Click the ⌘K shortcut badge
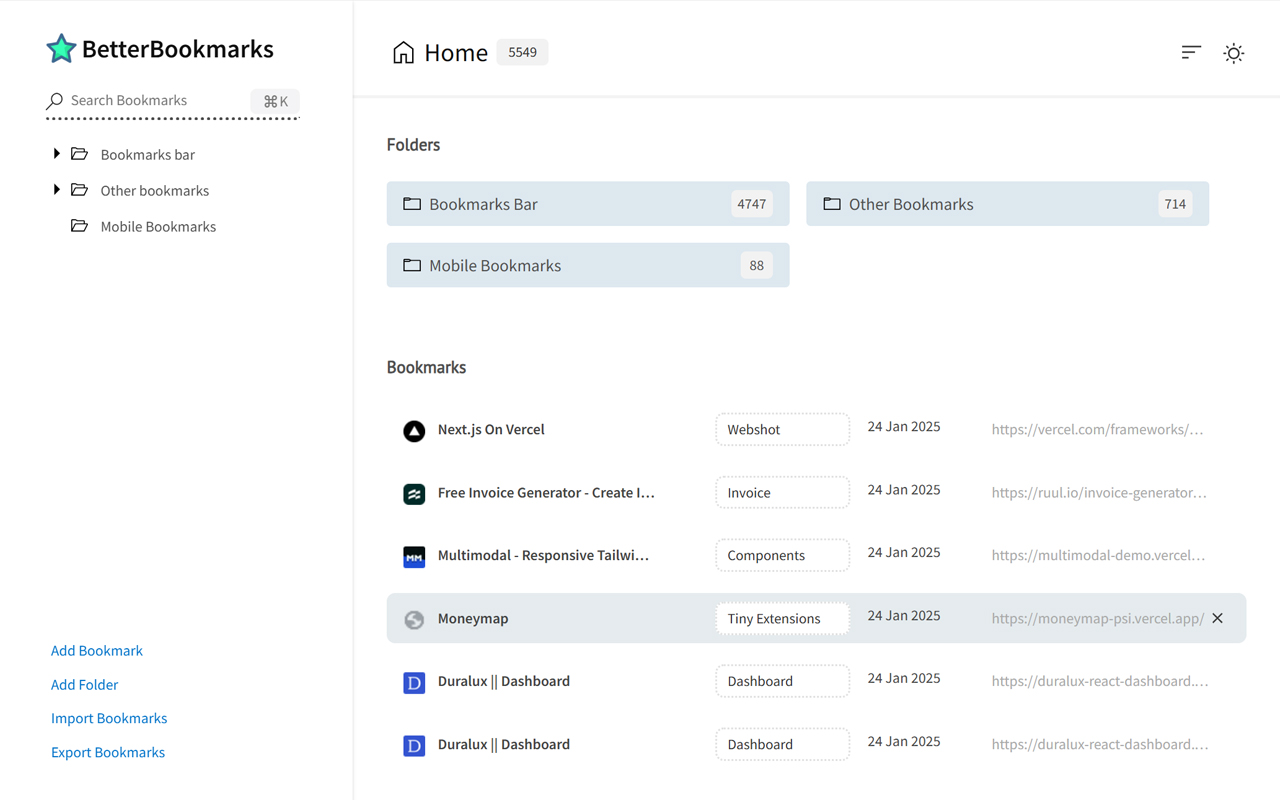 pyautogui.click(x=275, y=101)
